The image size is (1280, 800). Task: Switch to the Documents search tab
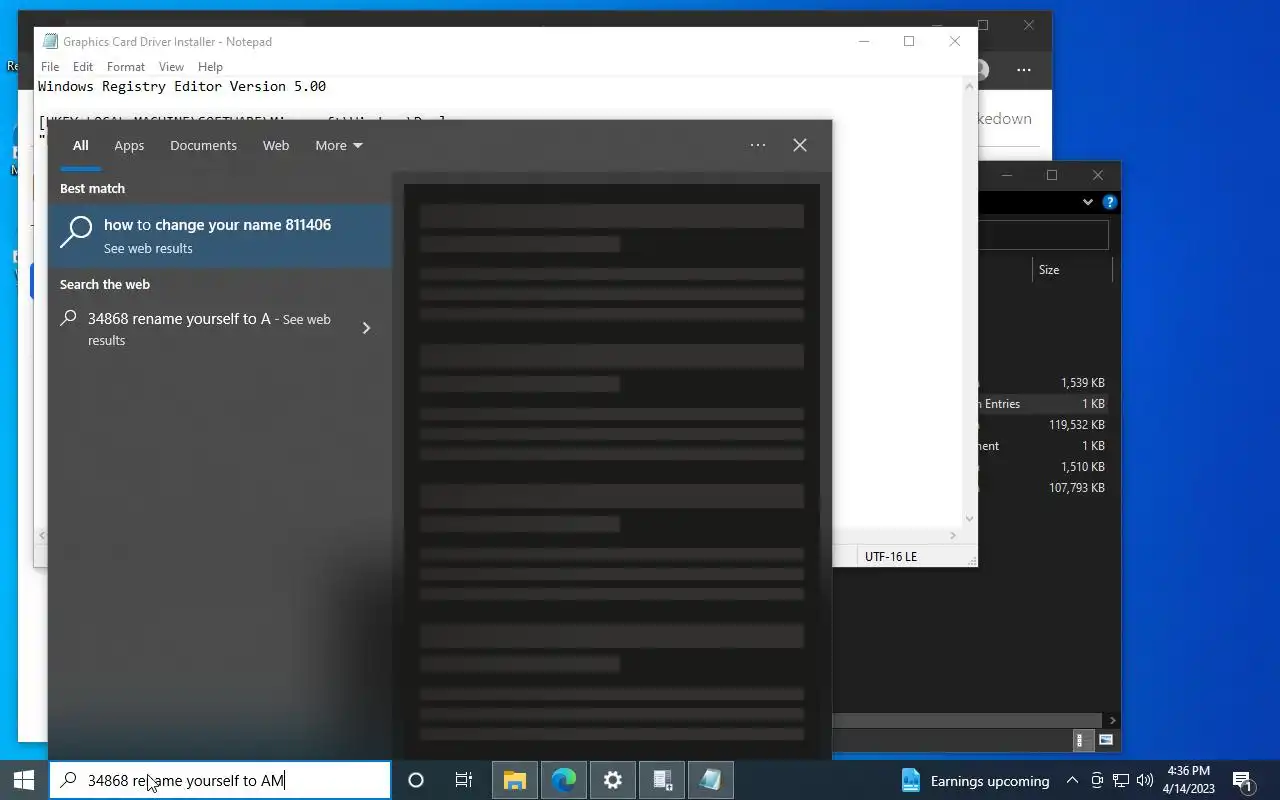(203, 145)
